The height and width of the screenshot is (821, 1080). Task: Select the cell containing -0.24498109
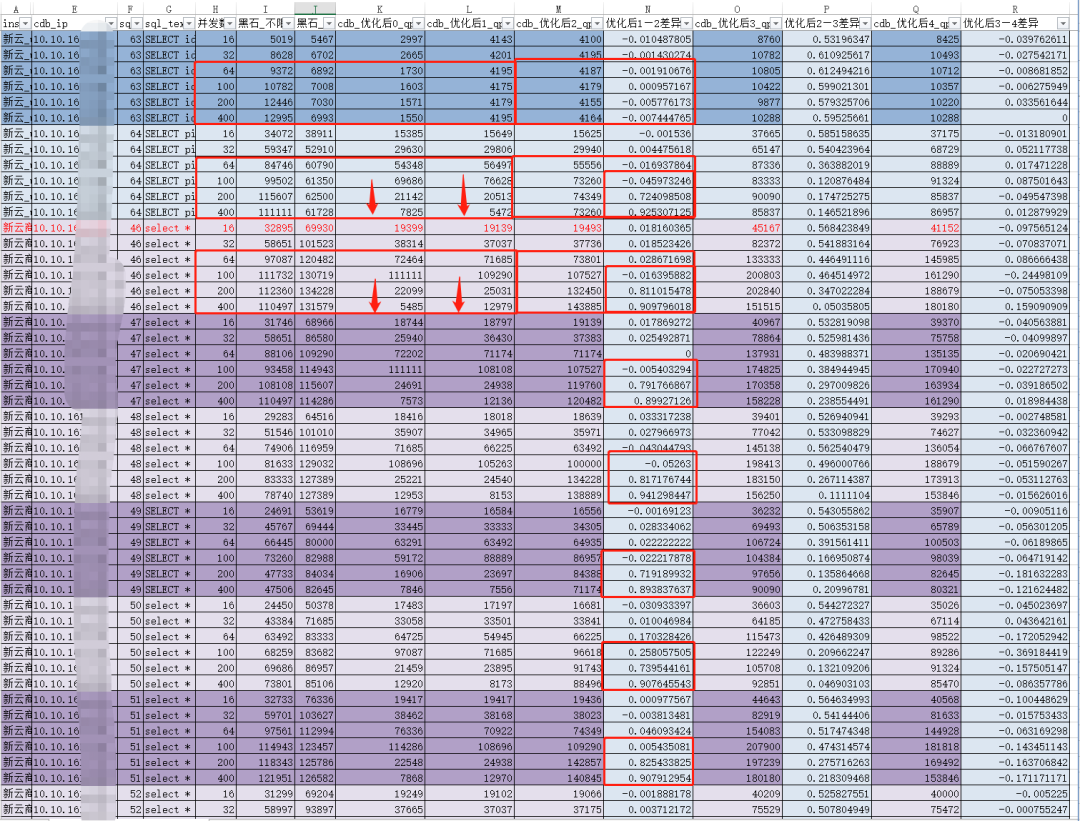coord(1015,275)
